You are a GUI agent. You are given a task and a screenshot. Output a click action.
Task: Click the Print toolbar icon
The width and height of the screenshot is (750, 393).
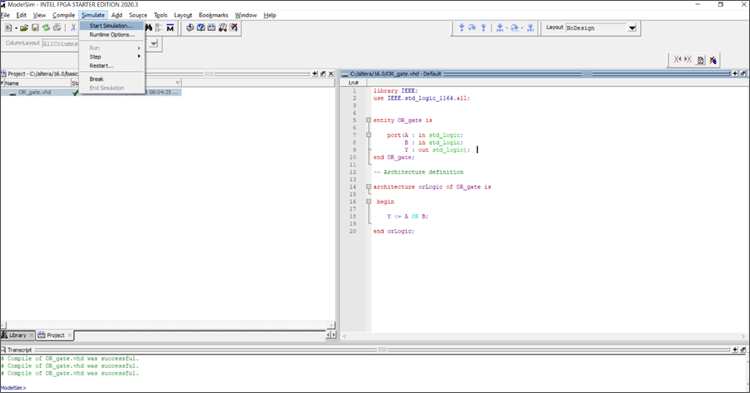tap(56, 28)
